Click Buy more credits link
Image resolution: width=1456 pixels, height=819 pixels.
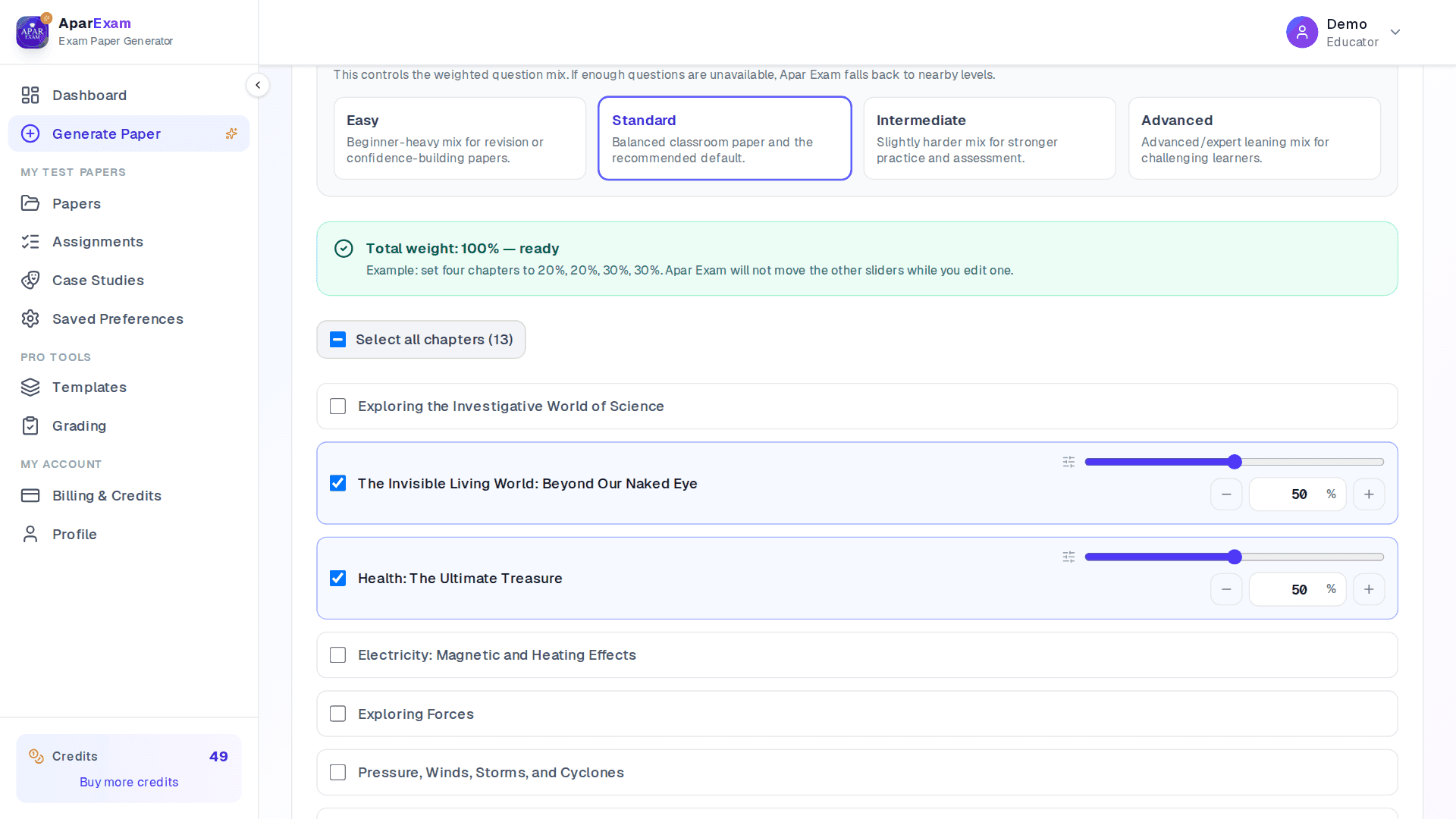click(x=129, y=782)
